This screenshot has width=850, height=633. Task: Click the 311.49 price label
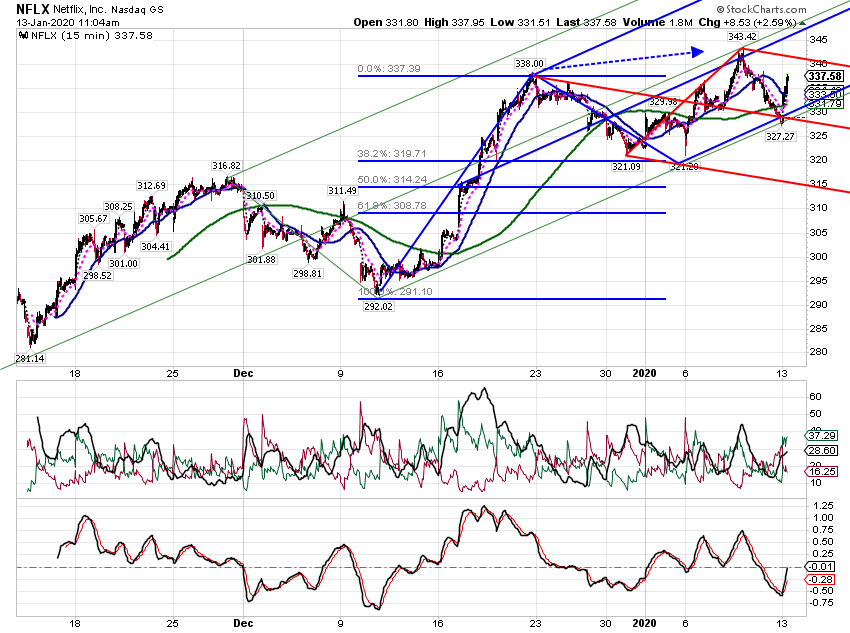[x=342, y=191]
